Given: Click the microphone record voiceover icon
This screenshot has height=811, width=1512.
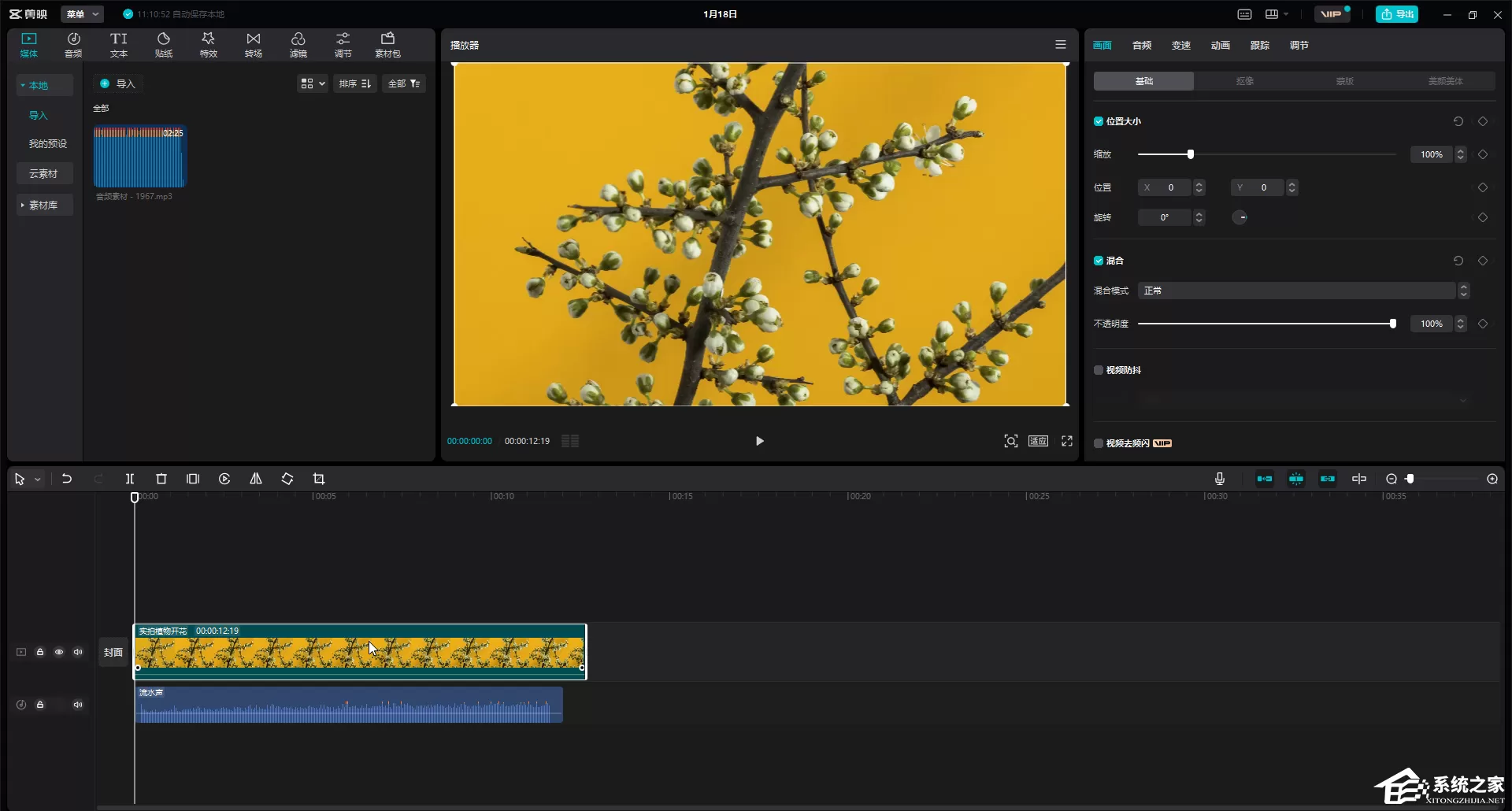Looking at the screenshot, I should pos(1220,479).
